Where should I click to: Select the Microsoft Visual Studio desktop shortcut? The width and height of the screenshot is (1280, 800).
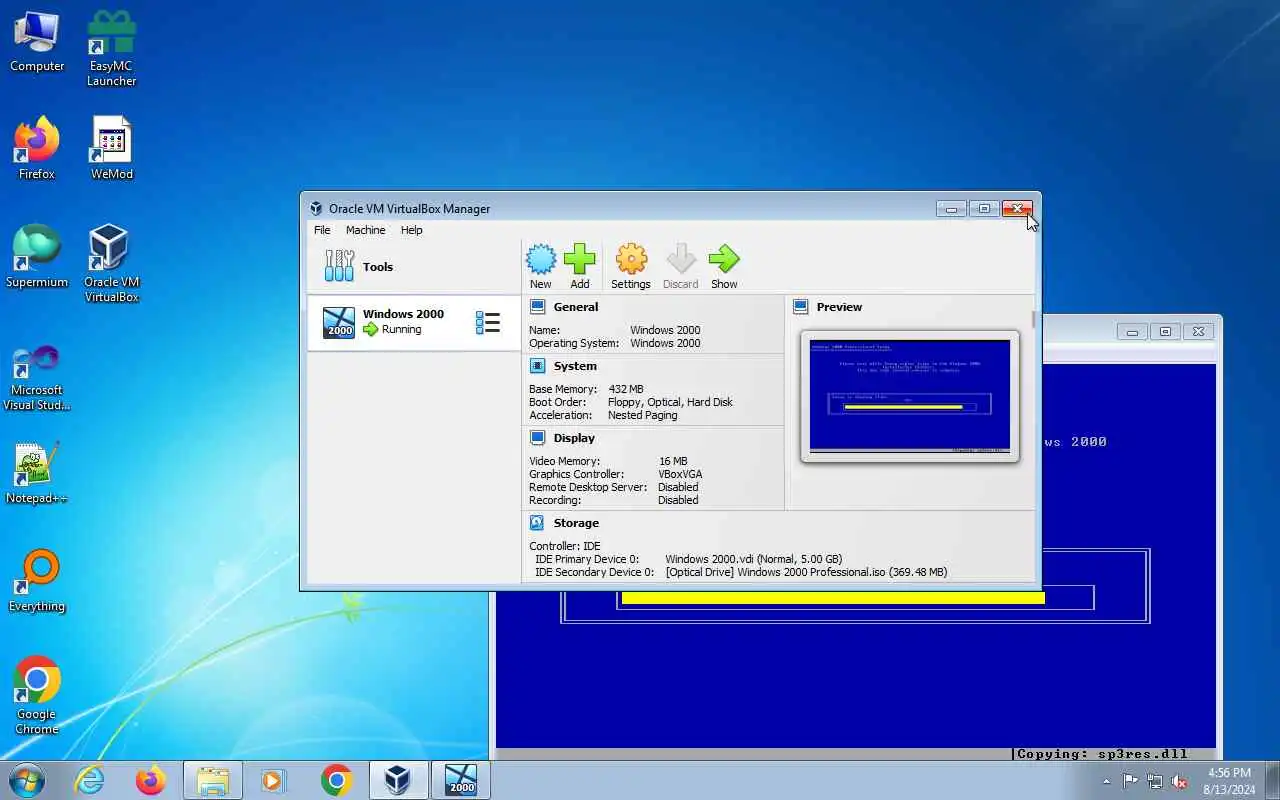[x=37, y=378]
